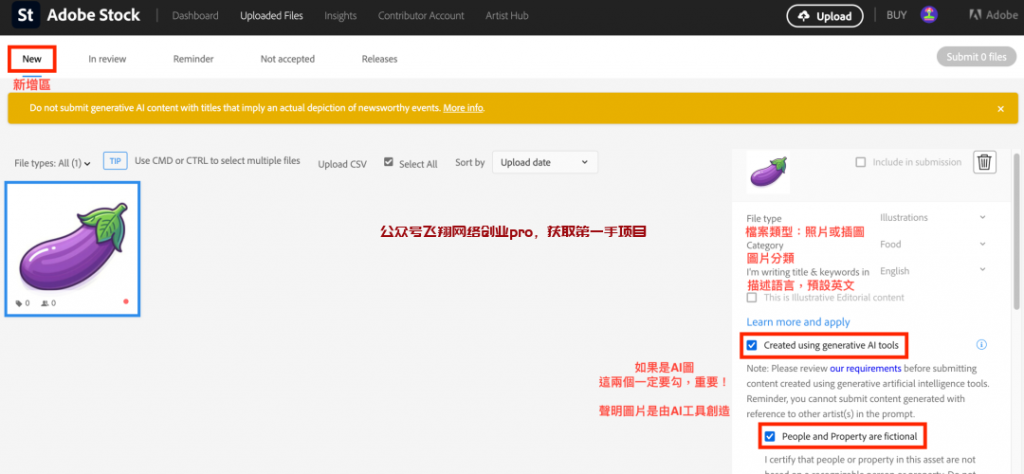
Task: Click the side panel vertical scrollbar
Action: click(1016, 232)
